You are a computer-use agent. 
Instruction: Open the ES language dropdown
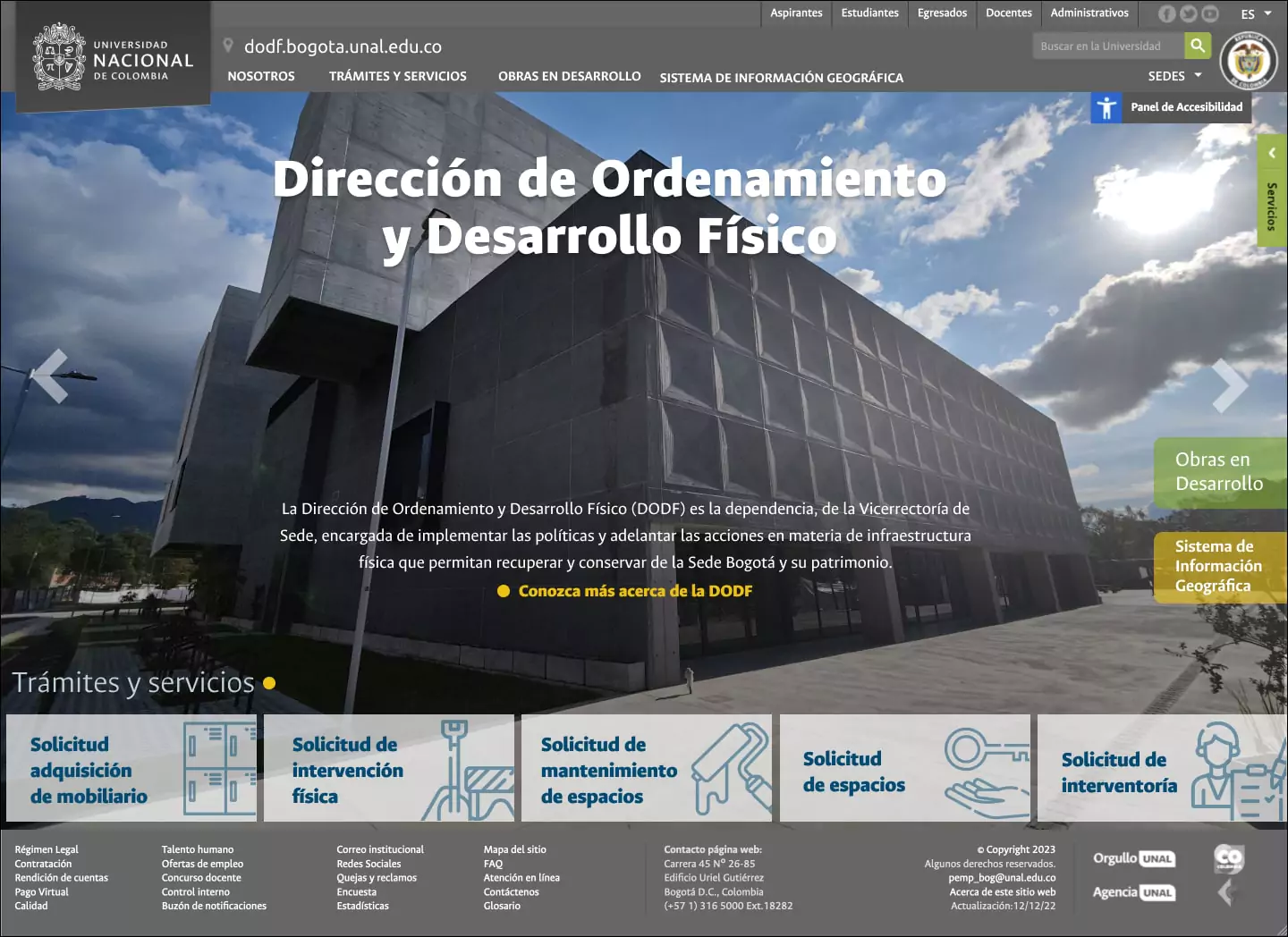click(1256, 13)
